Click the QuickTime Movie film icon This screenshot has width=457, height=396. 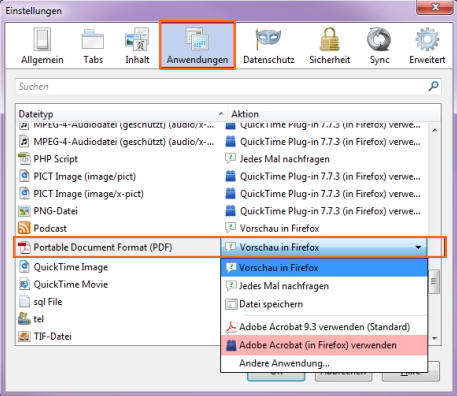[x=24, y=284]
